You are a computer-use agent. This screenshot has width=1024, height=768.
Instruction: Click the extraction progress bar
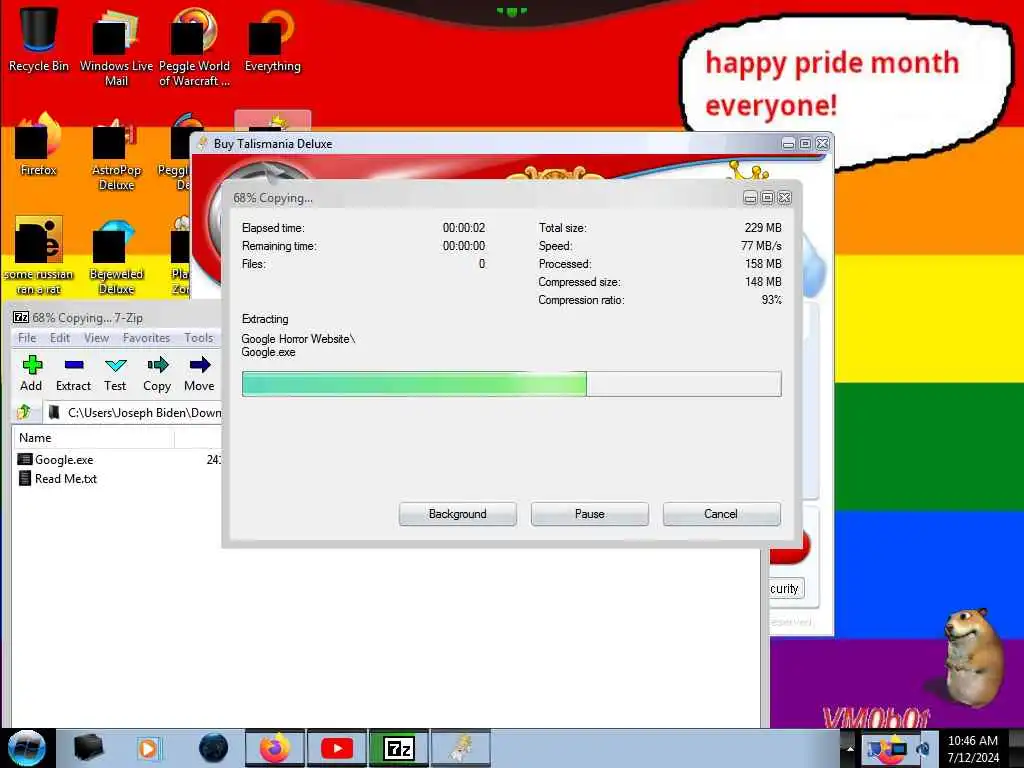511,384
